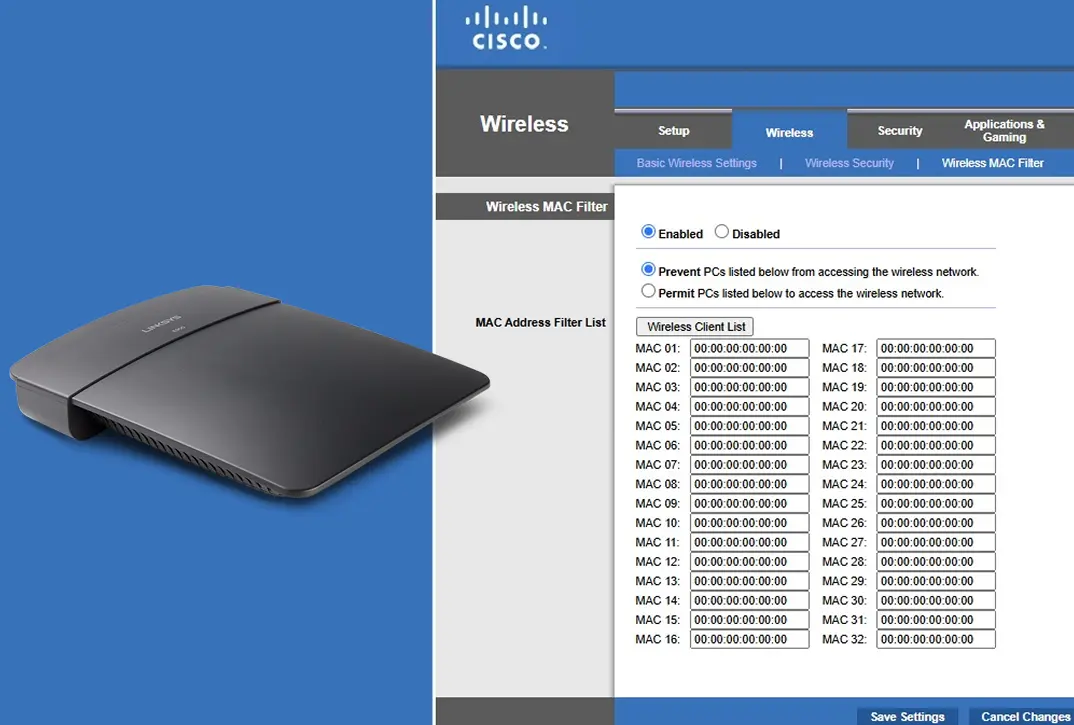Focus the MAC 07 address field
The width and height of the screenshot is (1074, 725).
click(749, 465)
